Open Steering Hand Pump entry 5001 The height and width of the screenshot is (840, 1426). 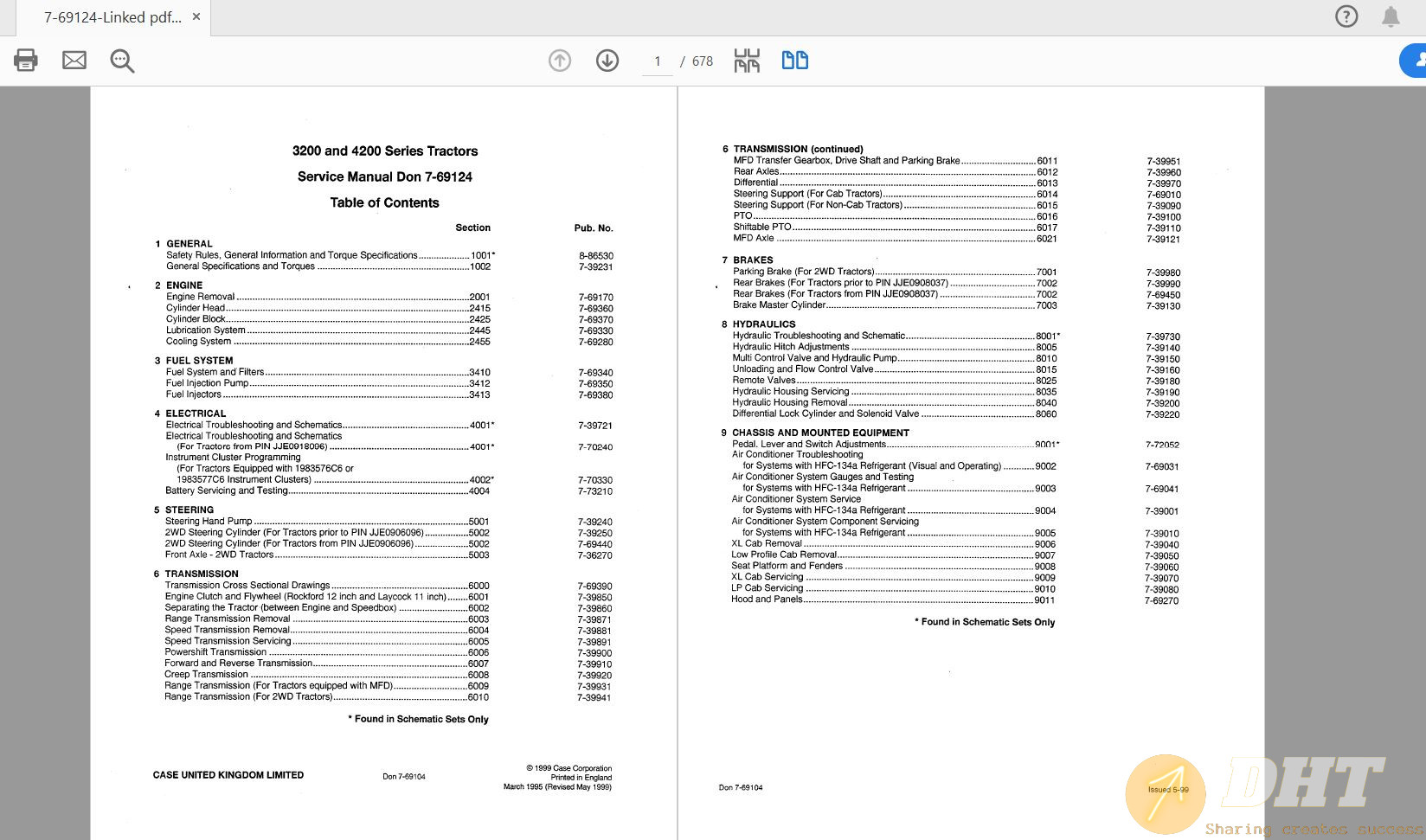[209, 522]
